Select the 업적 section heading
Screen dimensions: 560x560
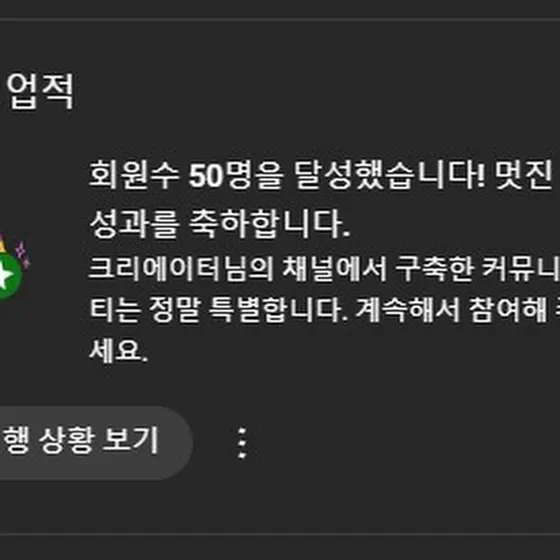[x=40, y=91]
